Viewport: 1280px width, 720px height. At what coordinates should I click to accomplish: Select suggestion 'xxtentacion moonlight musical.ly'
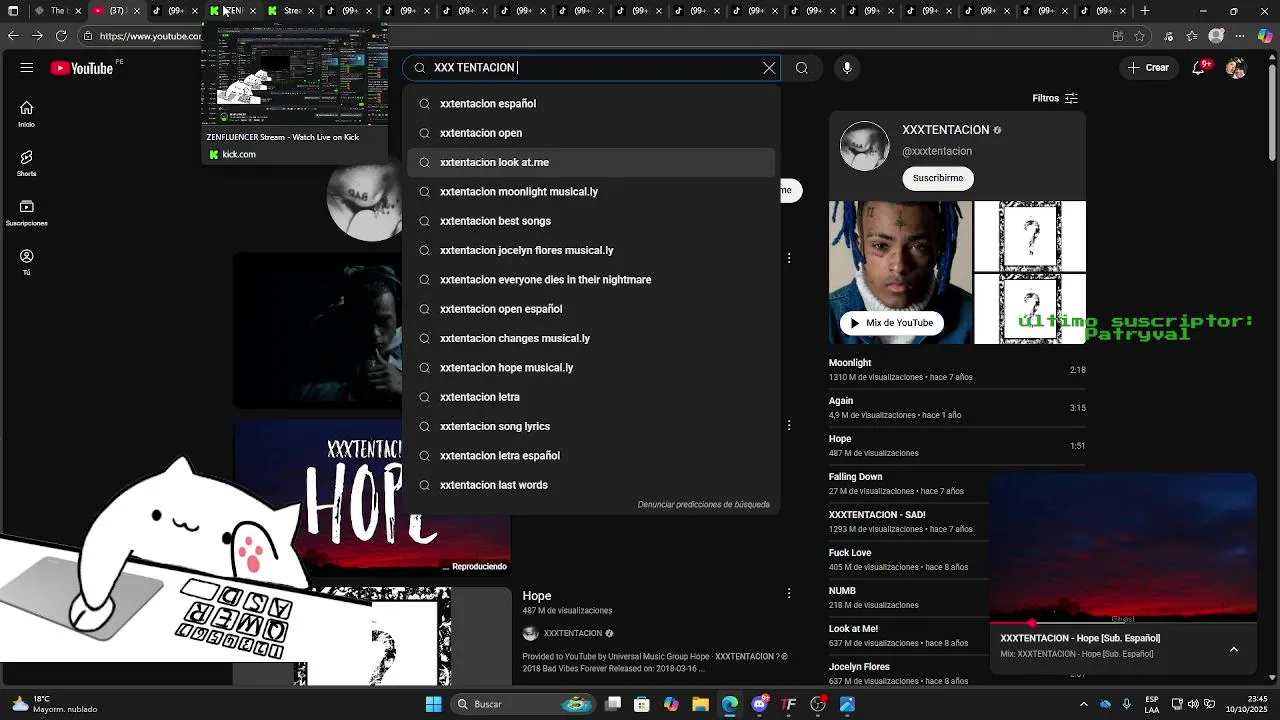[x=592, y=192]
